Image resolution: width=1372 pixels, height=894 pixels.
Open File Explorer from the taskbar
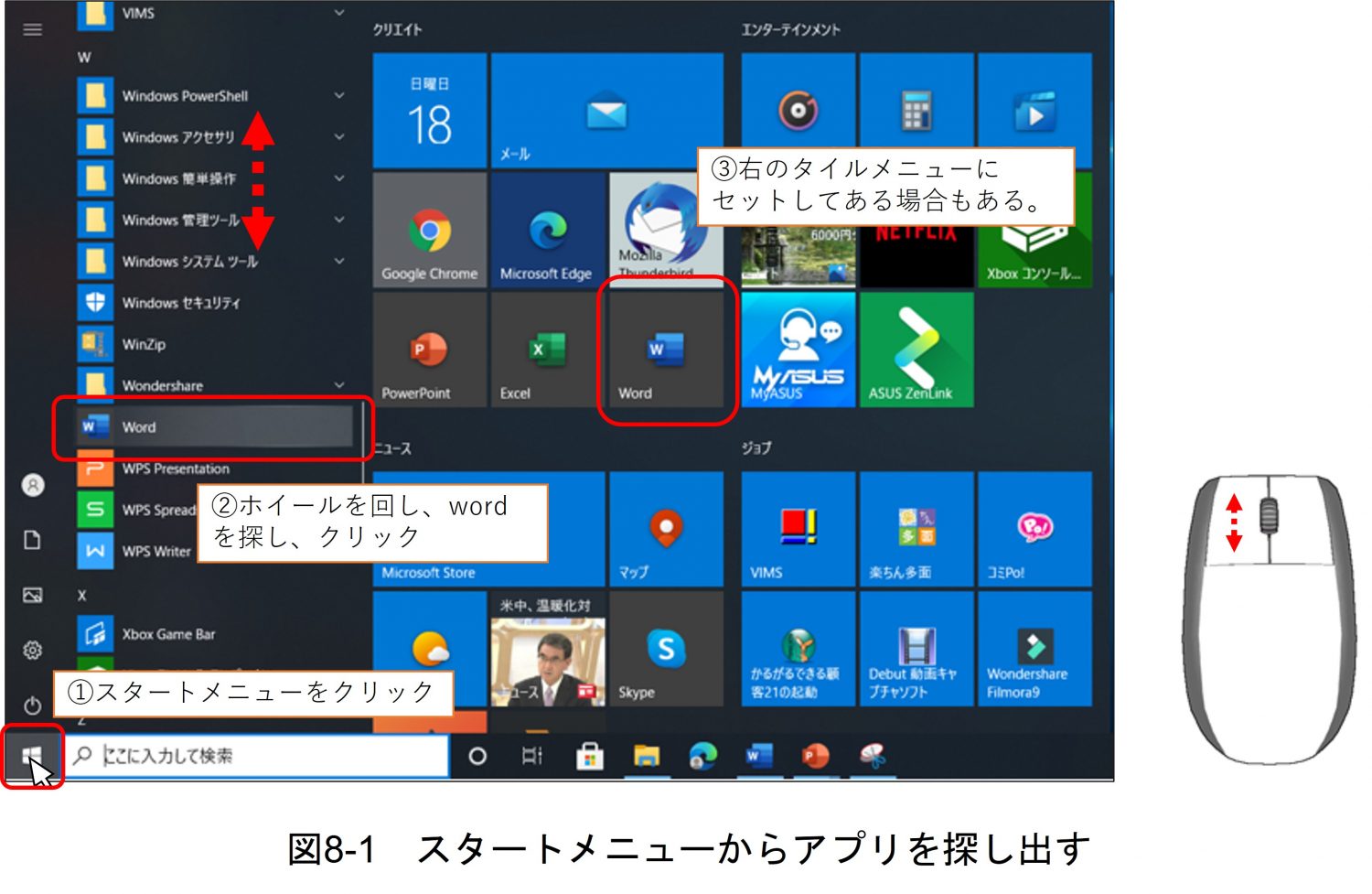[x=647, y=756]
